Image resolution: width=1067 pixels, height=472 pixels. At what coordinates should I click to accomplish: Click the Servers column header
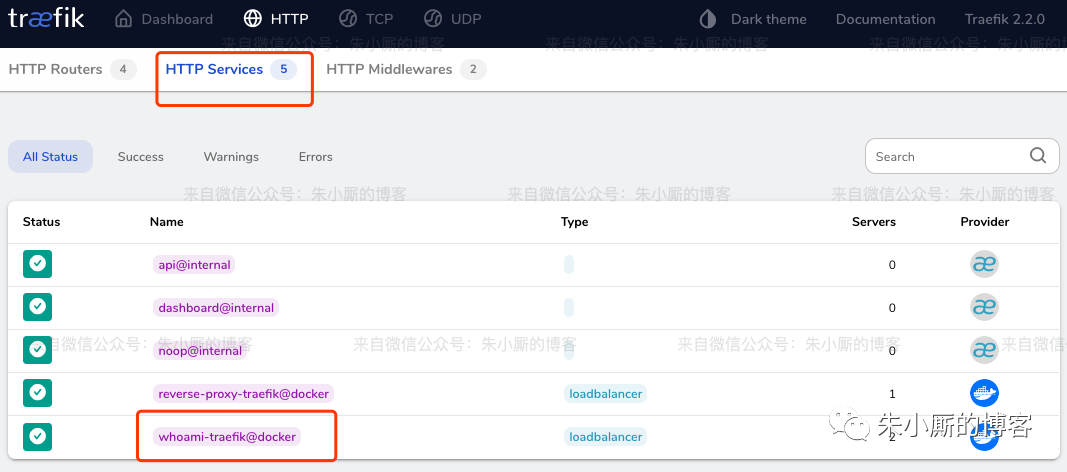[x=874, y=222]
